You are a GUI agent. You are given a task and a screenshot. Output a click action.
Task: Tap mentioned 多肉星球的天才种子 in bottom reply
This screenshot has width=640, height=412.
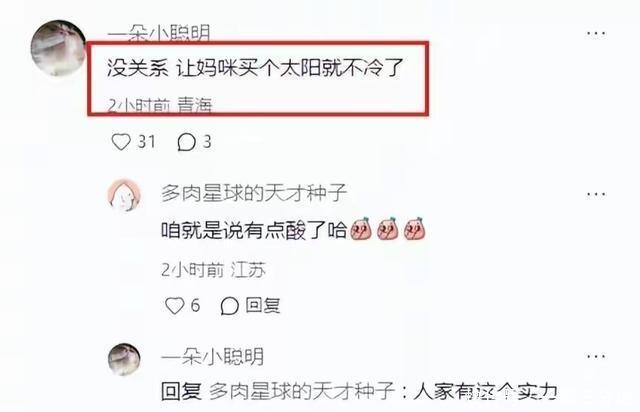tap(302, 391)
